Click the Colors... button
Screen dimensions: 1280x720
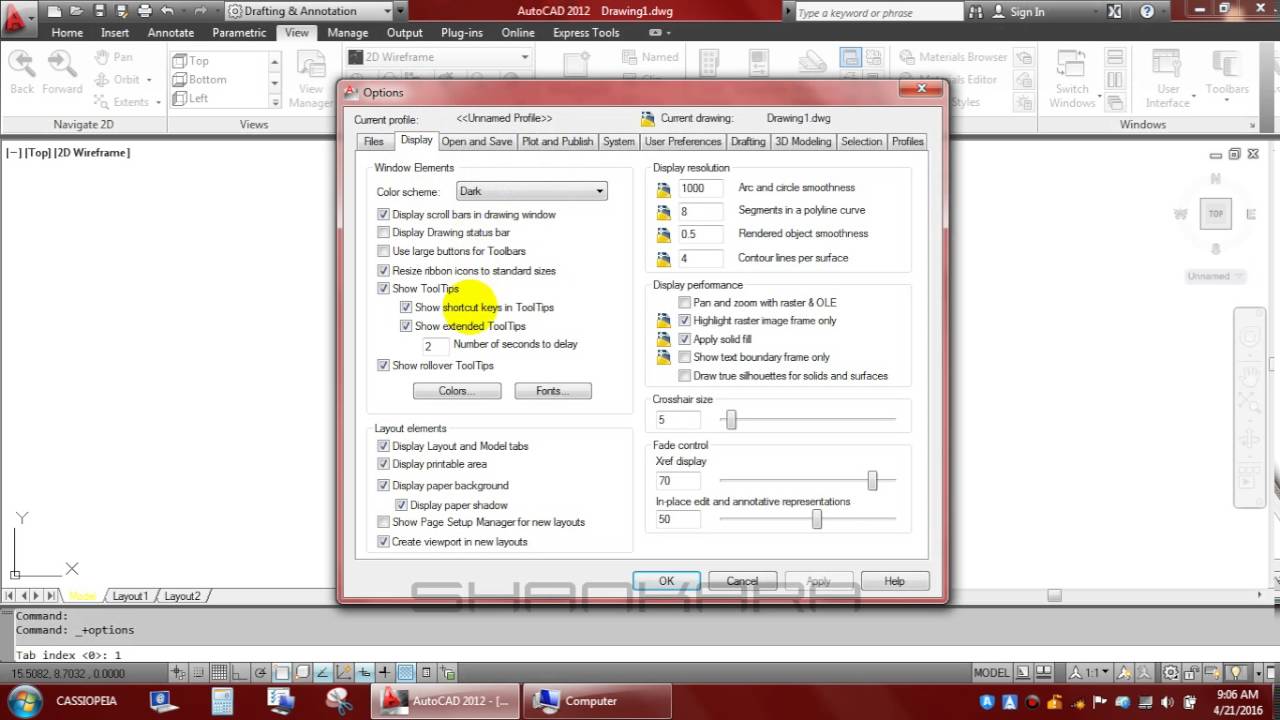click(457, 391)
